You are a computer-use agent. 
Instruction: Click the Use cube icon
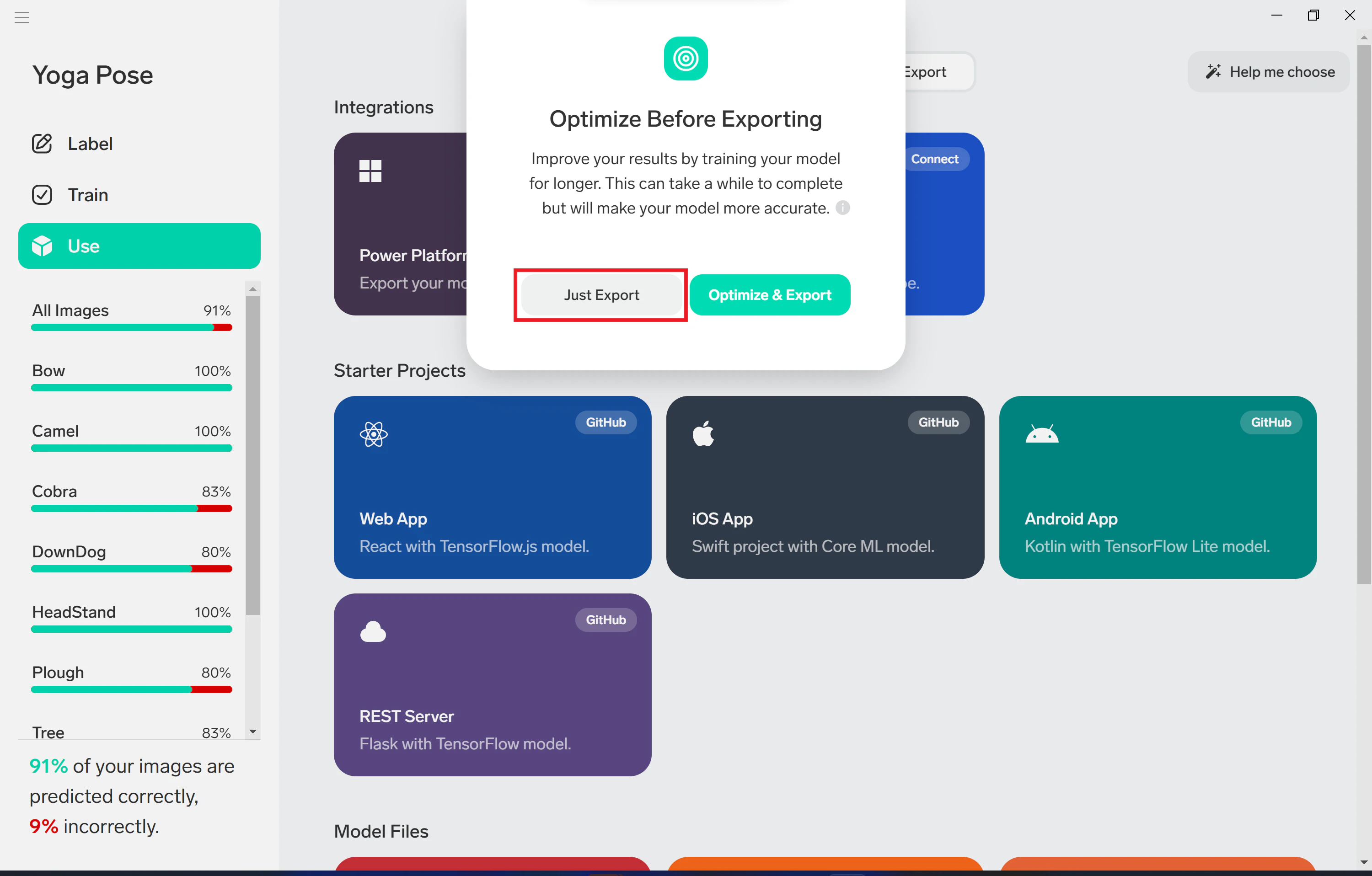42,246
